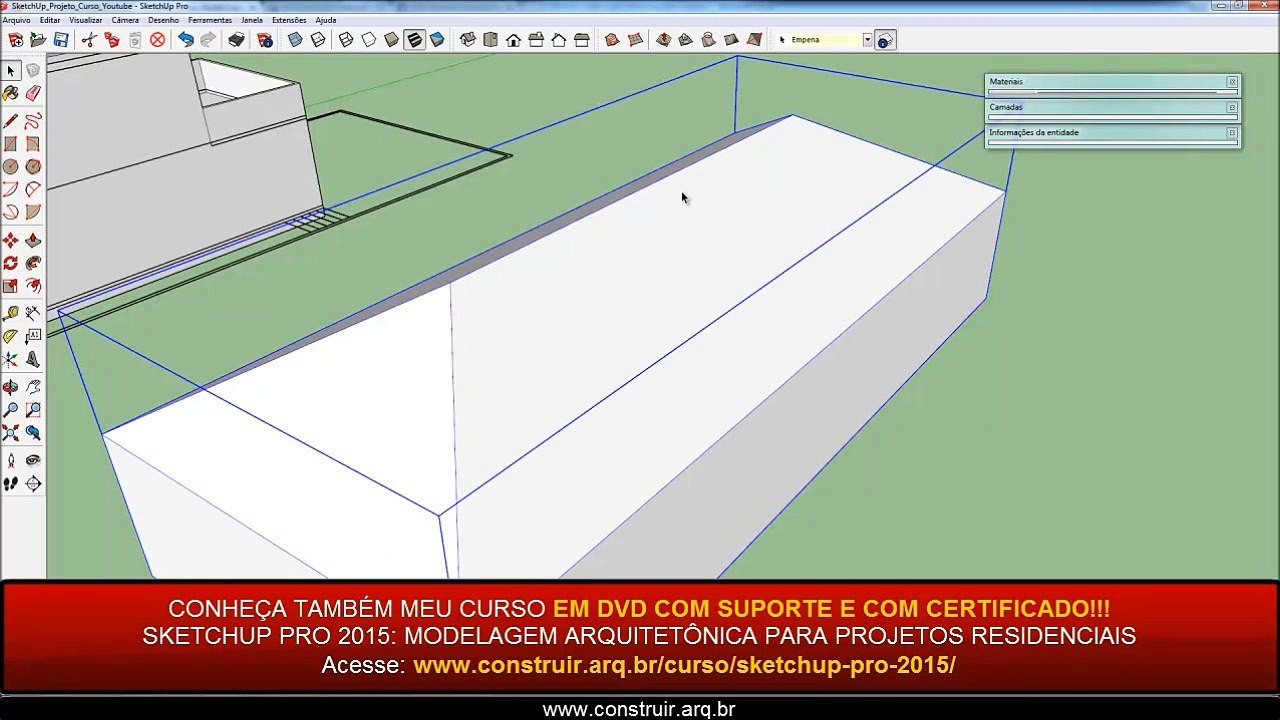
Task: Click the red Erase/Delete circle icon
Action: click(x=157, y=40)
